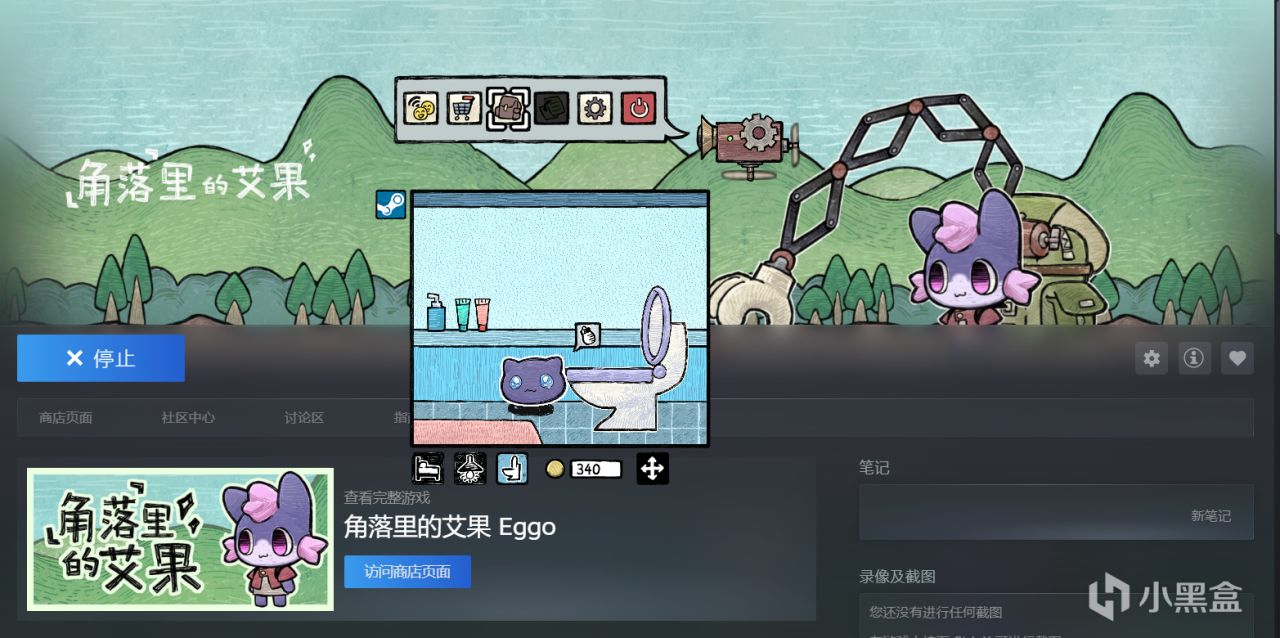Screen dimensions: 1280x638
Task: Switch to the bedroom bed icon
Action: point(427,468)
